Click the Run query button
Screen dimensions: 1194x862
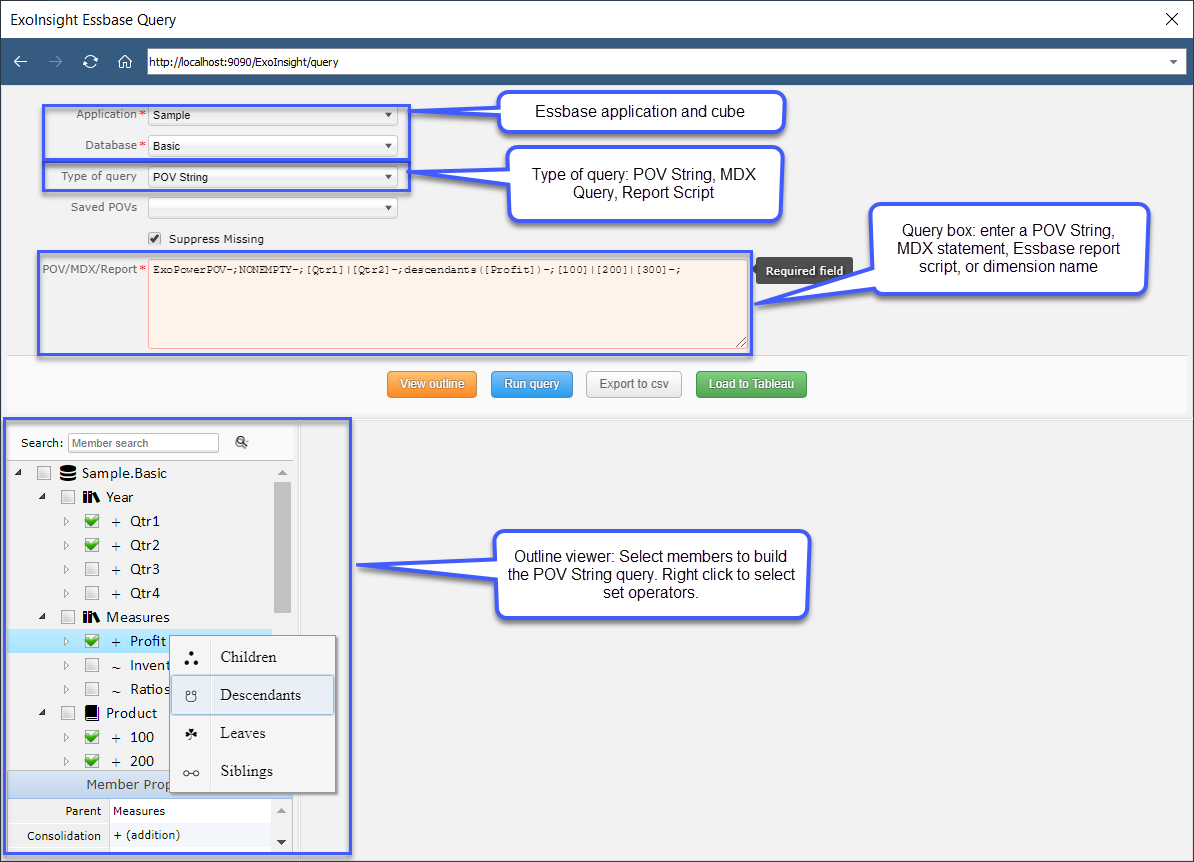coord(532,384)
